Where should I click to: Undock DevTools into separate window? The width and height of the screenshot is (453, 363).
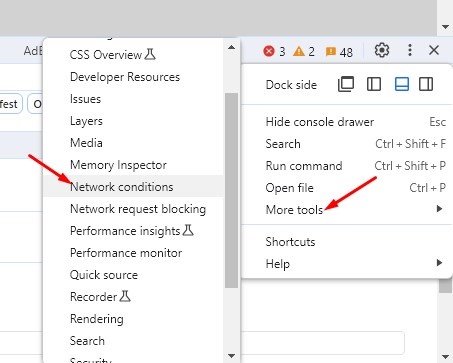[x=346, y=84]
